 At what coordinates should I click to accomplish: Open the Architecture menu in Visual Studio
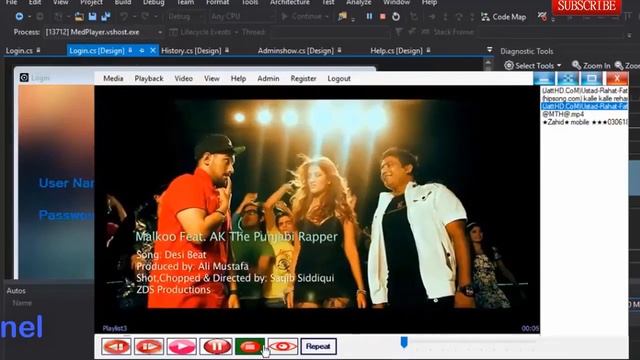289,2
